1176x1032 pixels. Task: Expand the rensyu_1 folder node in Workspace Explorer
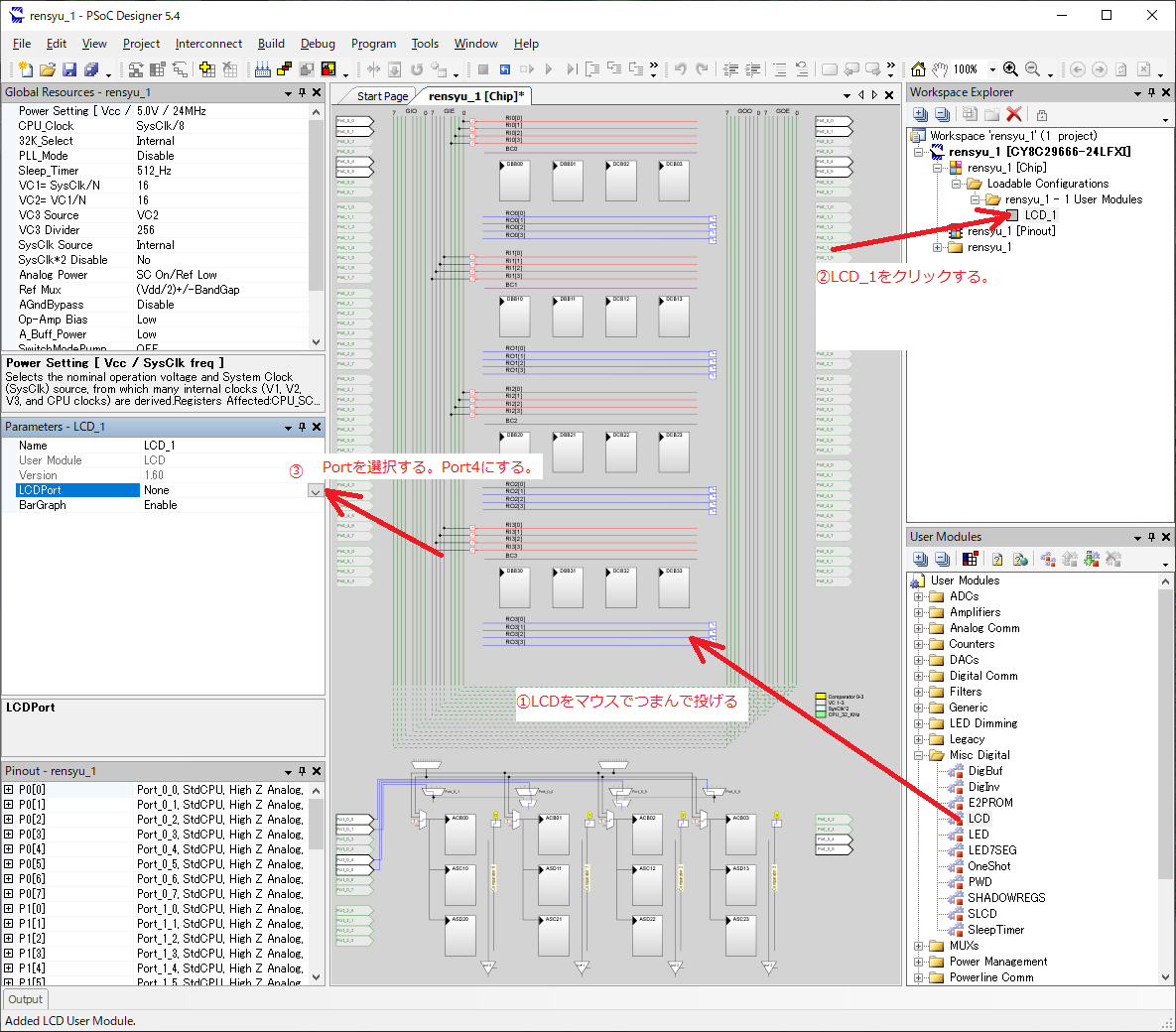938,247
